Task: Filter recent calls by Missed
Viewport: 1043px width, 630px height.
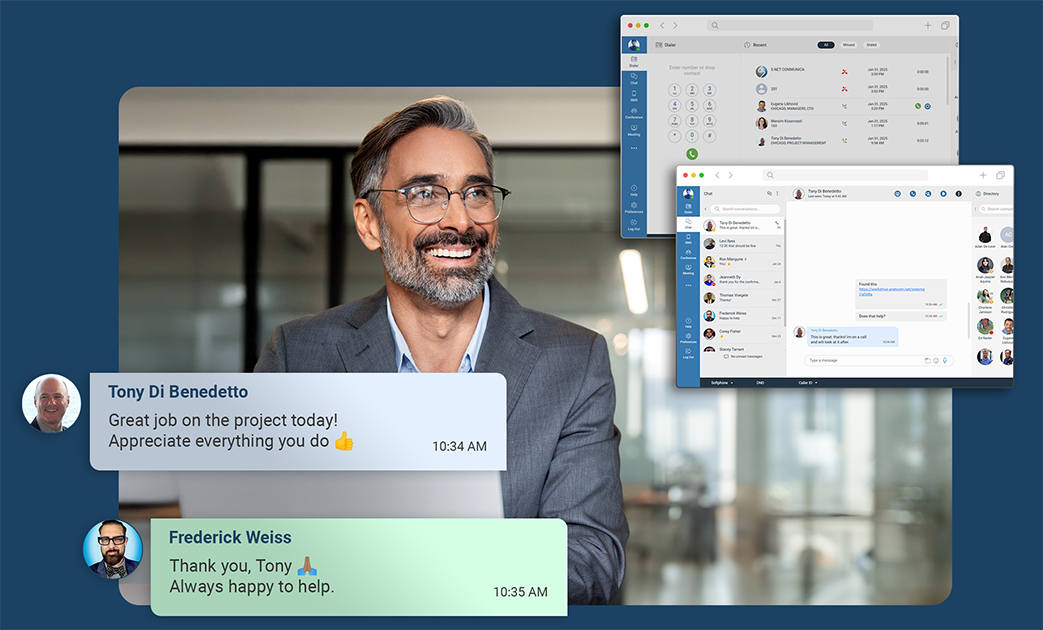Action: tap(849, 44)
